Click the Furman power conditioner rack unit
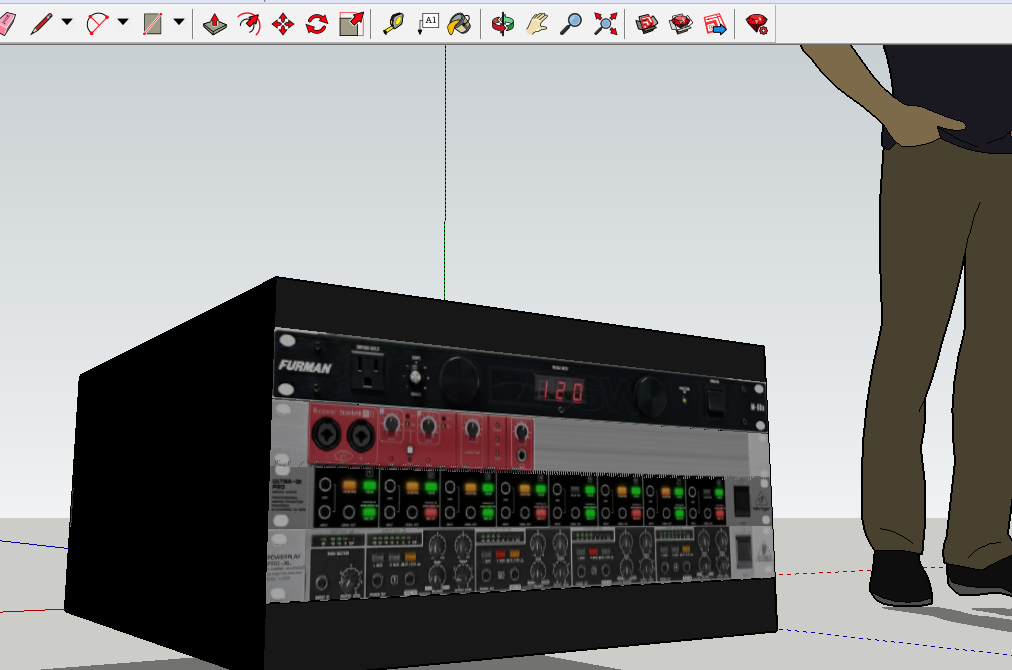The width and height of the screenshot is (1012, 670). click(520, 381)
